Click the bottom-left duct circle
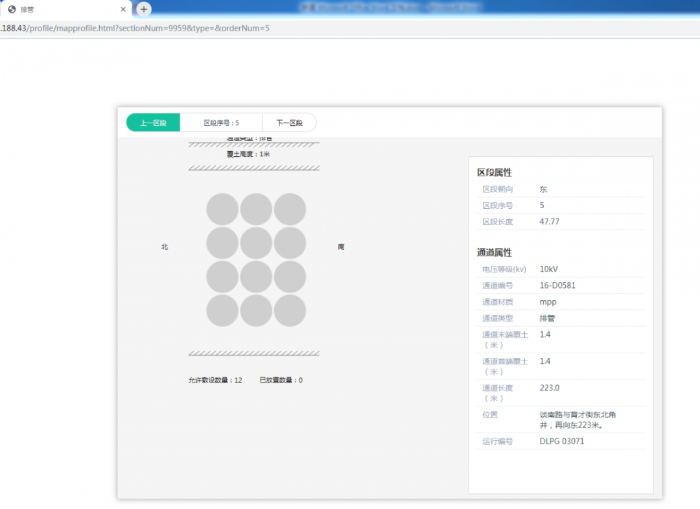 click(222, 311)
